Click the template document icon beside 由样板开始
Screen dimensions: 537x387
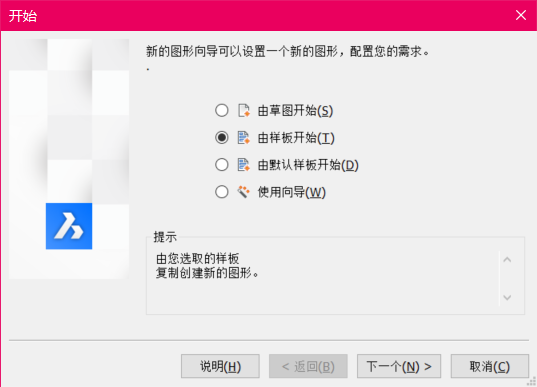pyautogui.click(x=244, y=138)
